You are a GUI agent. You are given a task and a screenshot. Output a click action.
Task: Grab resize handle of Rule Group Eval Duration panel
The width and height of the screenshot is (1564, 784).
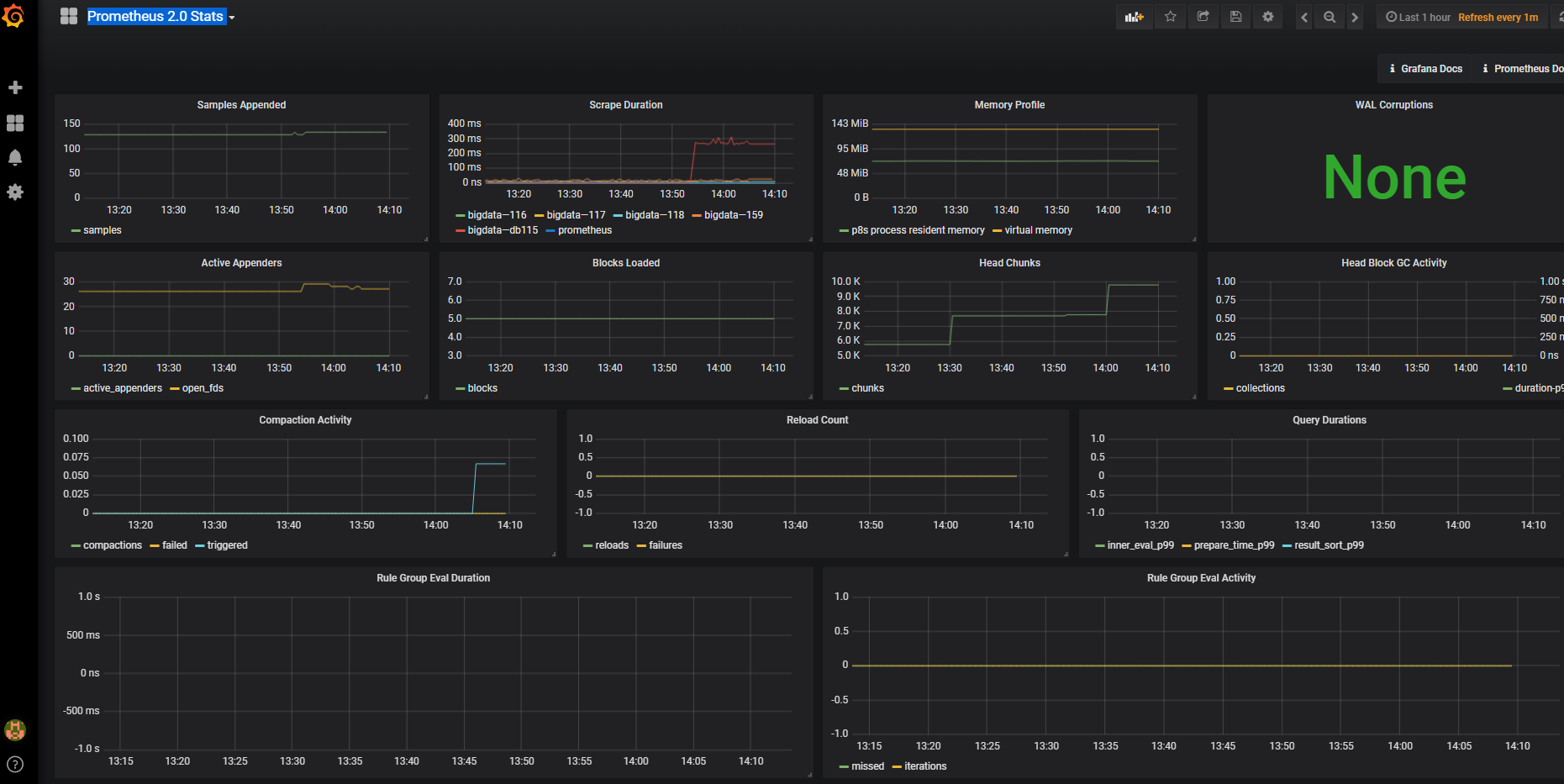[810, 775]
